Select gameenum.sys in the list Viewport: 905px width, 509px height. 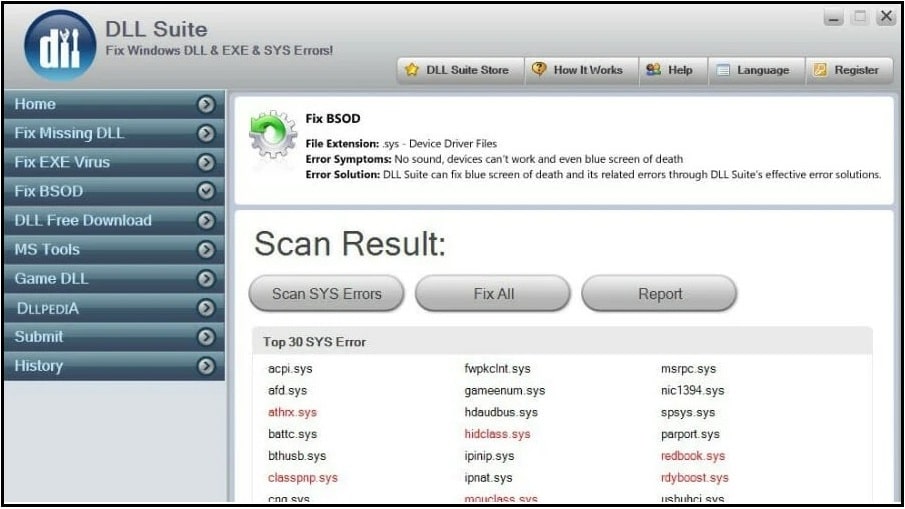(505, 391)
